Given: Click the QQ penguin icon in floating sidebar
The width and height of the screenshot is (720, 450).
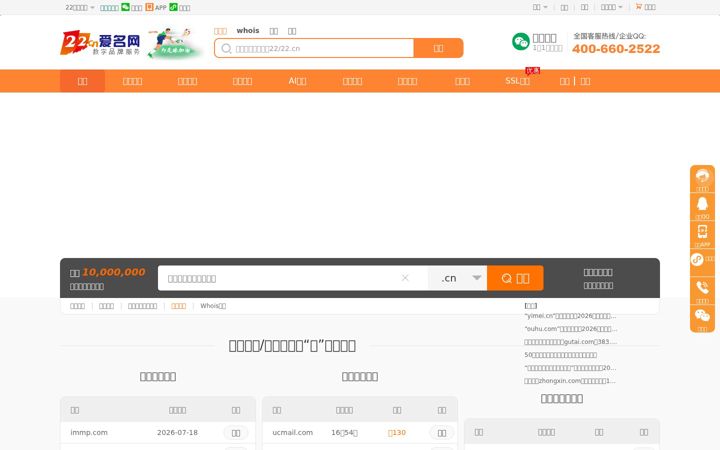Looking at the screenshot, I should 702,204.
